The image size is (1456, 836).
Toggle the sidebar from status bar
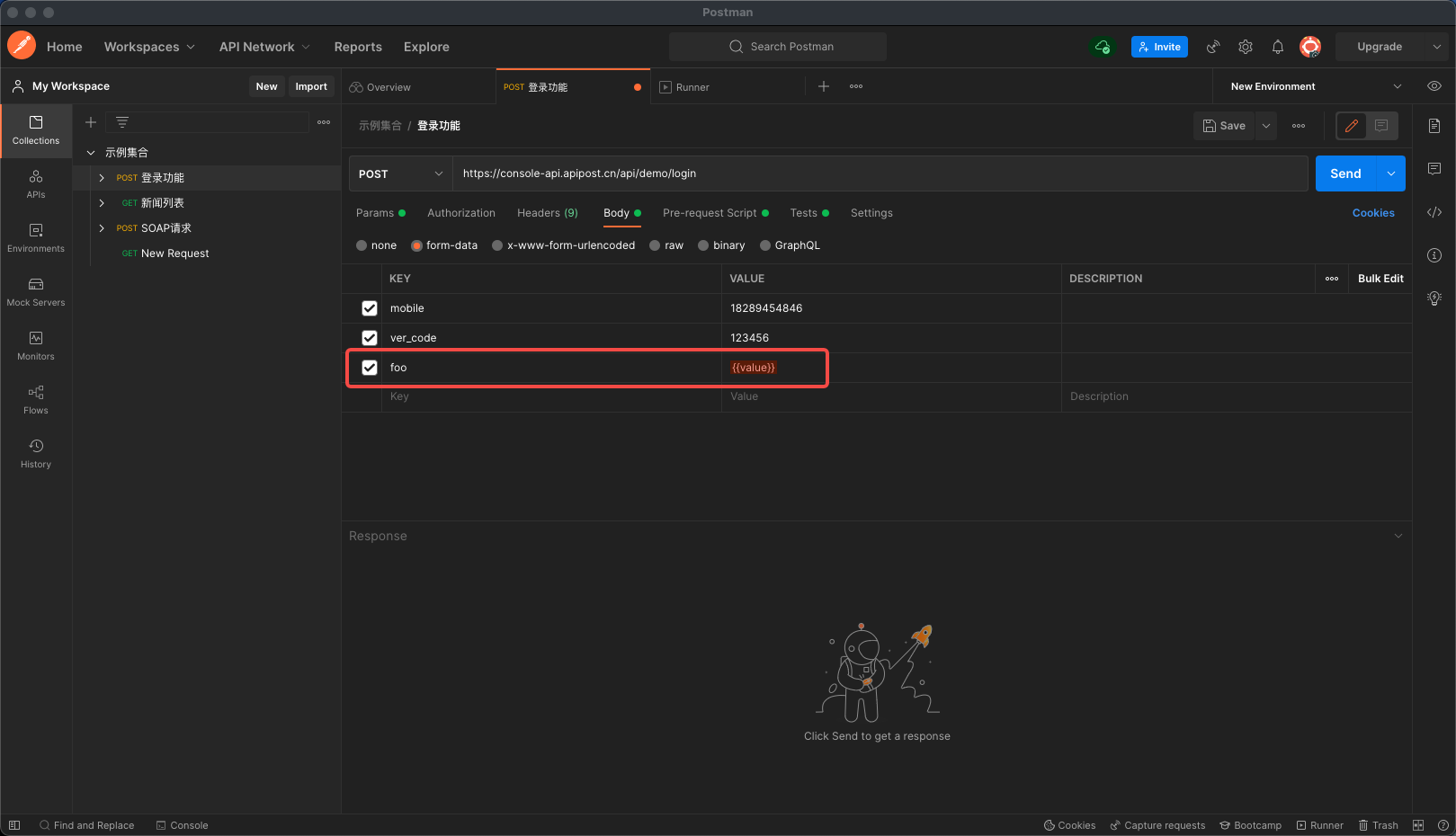(14, 825)
